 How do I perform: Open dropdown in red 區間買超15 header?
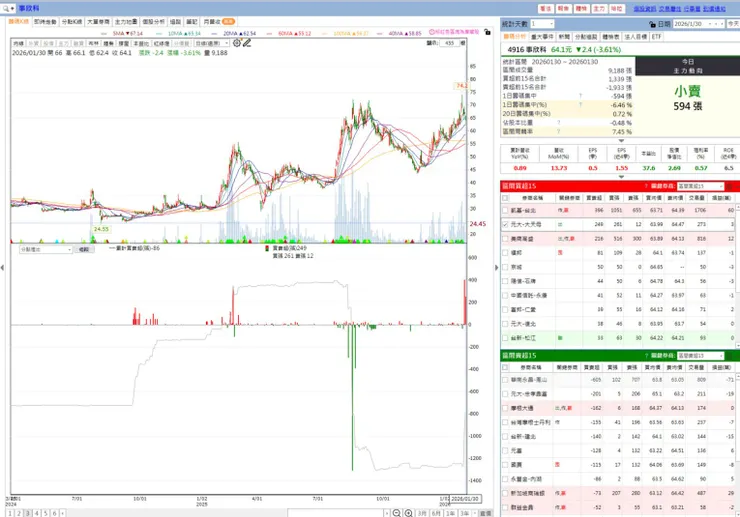pos(700,186)
